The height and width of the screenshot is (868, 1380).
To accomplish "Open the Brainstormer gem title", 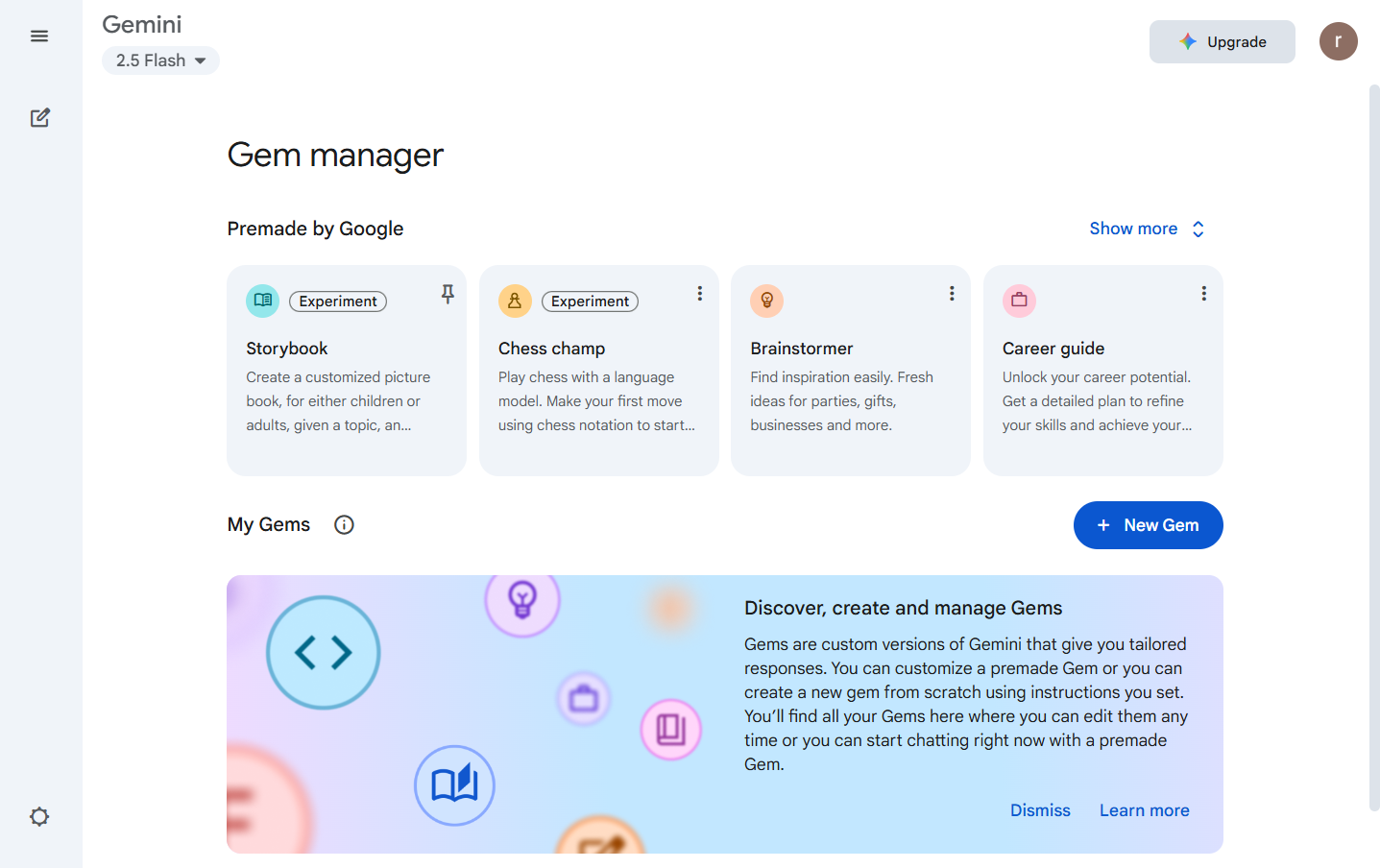I will (x=802, y=349).
